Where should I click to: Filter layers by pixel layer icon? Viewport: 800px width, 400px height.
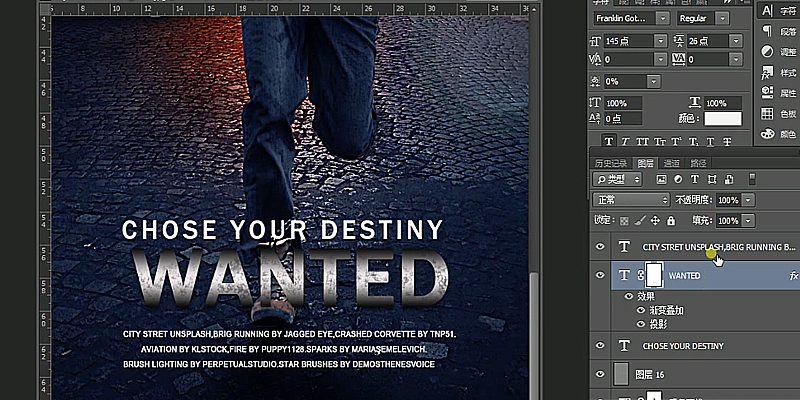(x=662, y=179)
